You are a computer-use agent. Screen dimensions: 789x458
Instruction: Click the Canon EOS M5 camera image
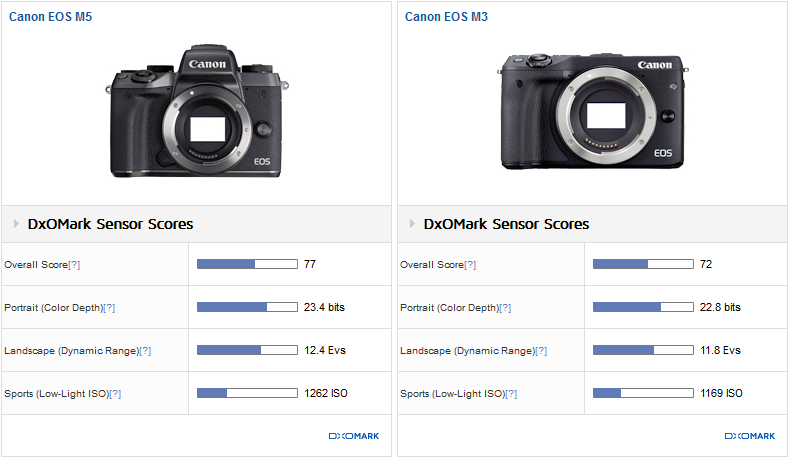(x=197, y=111)
